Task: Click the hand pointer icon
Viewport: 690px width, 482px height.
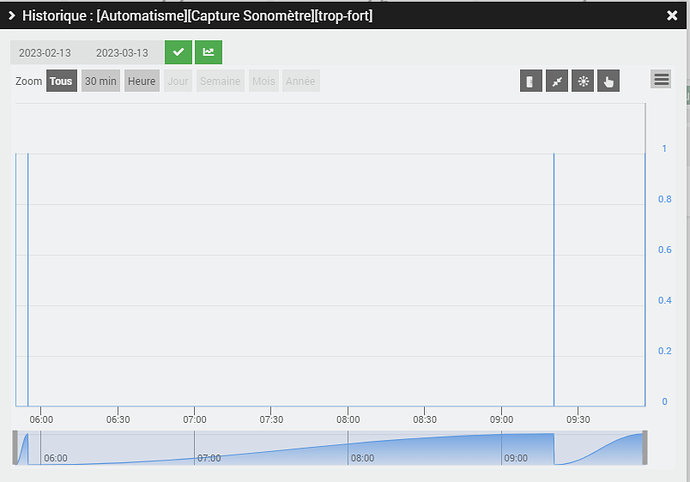Action: coord(608,81)
